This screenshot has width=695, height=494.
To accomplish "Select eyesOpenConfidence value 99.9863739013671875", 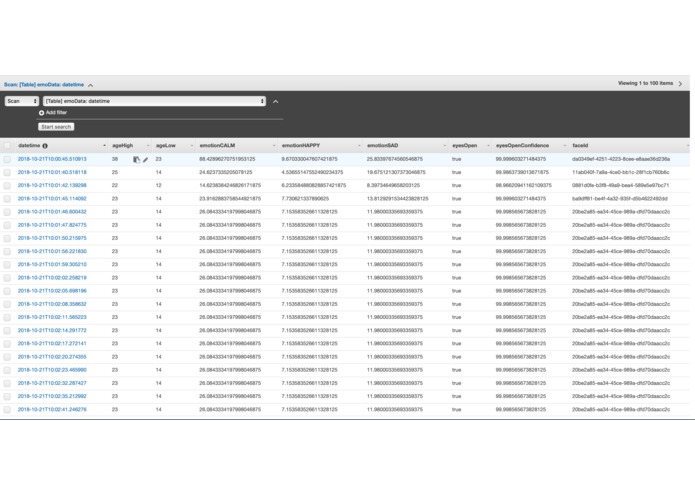I will point(522,172).
